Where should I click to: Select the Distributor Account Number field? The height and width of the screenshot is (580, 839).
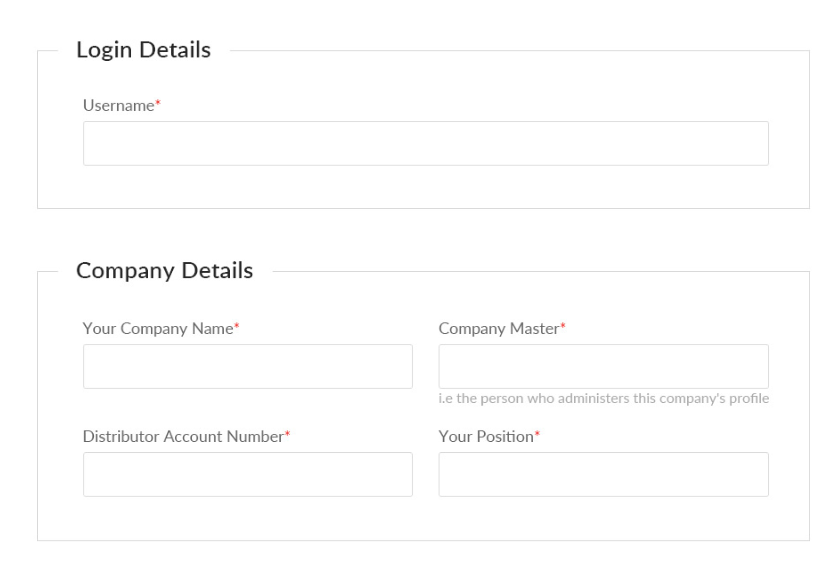coord(247,474)
